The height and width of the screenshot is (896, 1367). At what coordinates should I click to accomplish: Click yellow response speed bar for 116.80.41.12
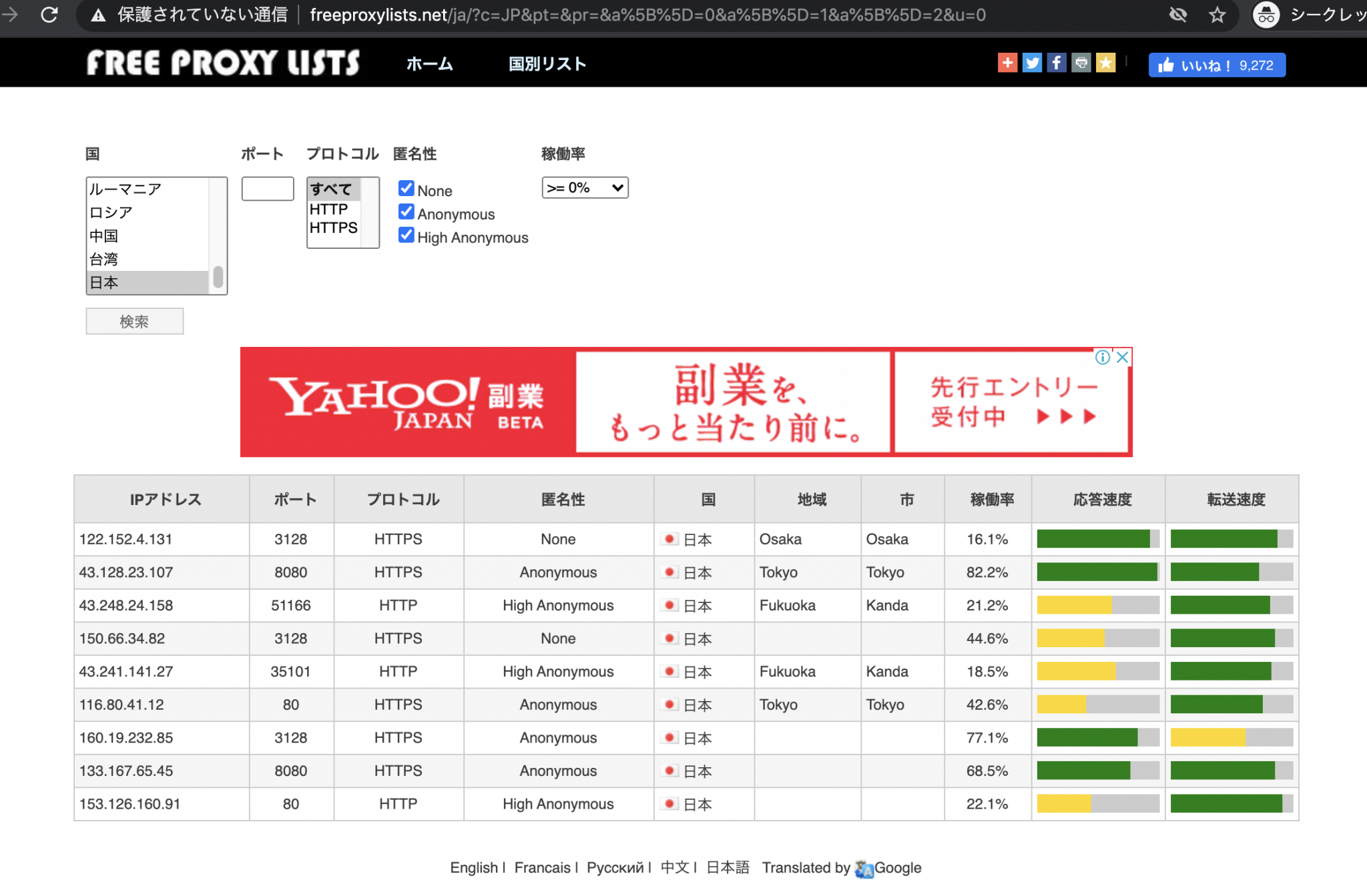(1061, 704)
